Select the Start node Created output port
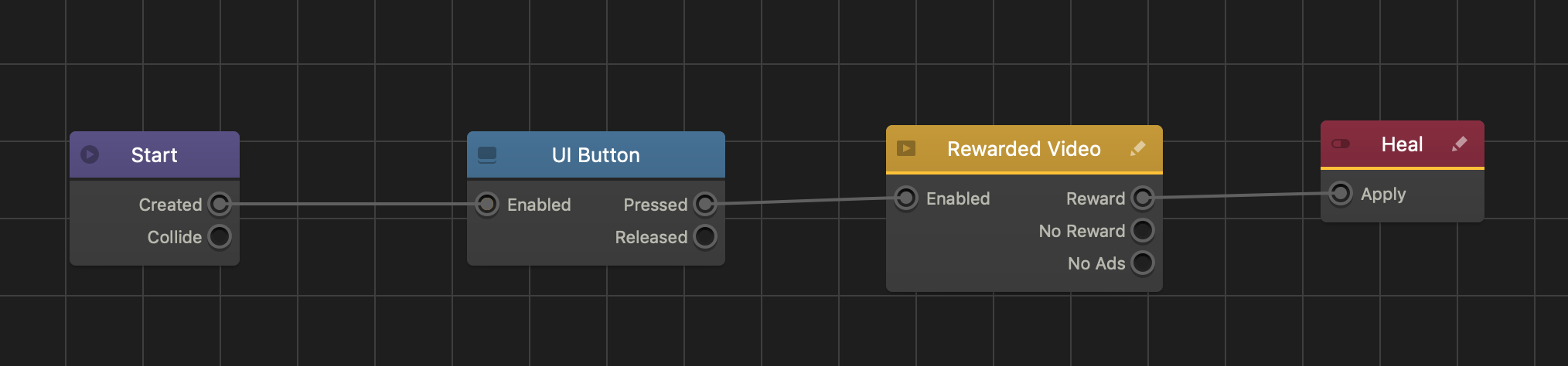The height and width of the screenshot is (366, 1568). [x=220, y=205]
